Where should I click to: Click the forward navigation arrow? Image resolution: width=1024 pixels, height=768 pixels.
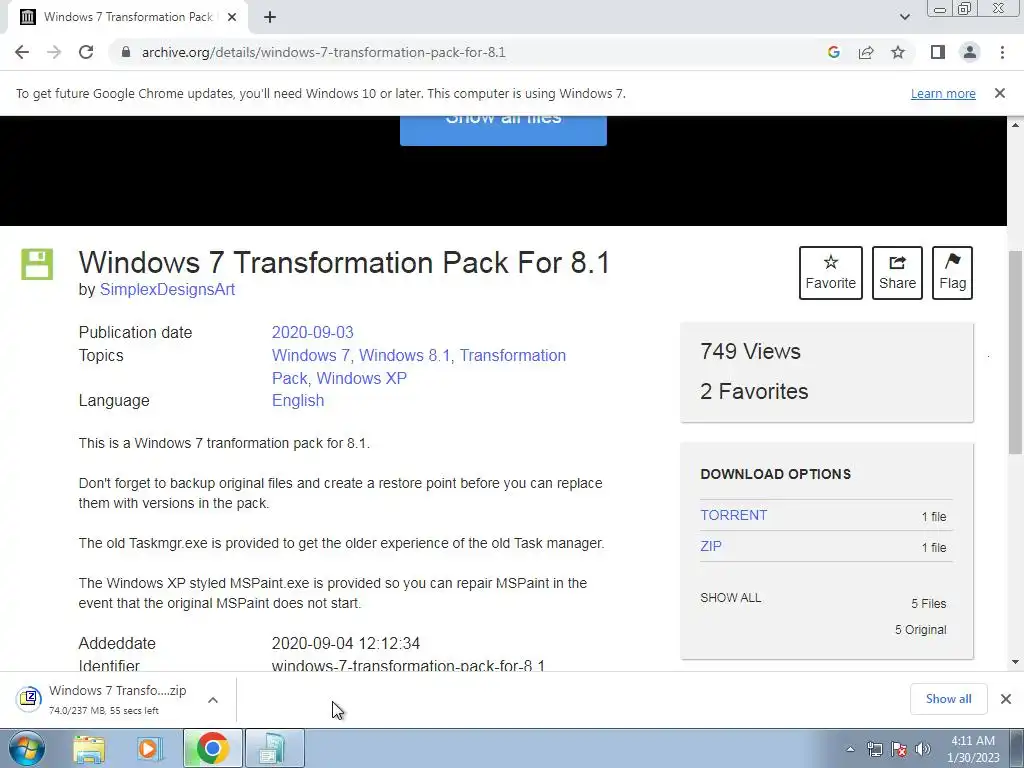pyautogui.click(x=54, y=52)
